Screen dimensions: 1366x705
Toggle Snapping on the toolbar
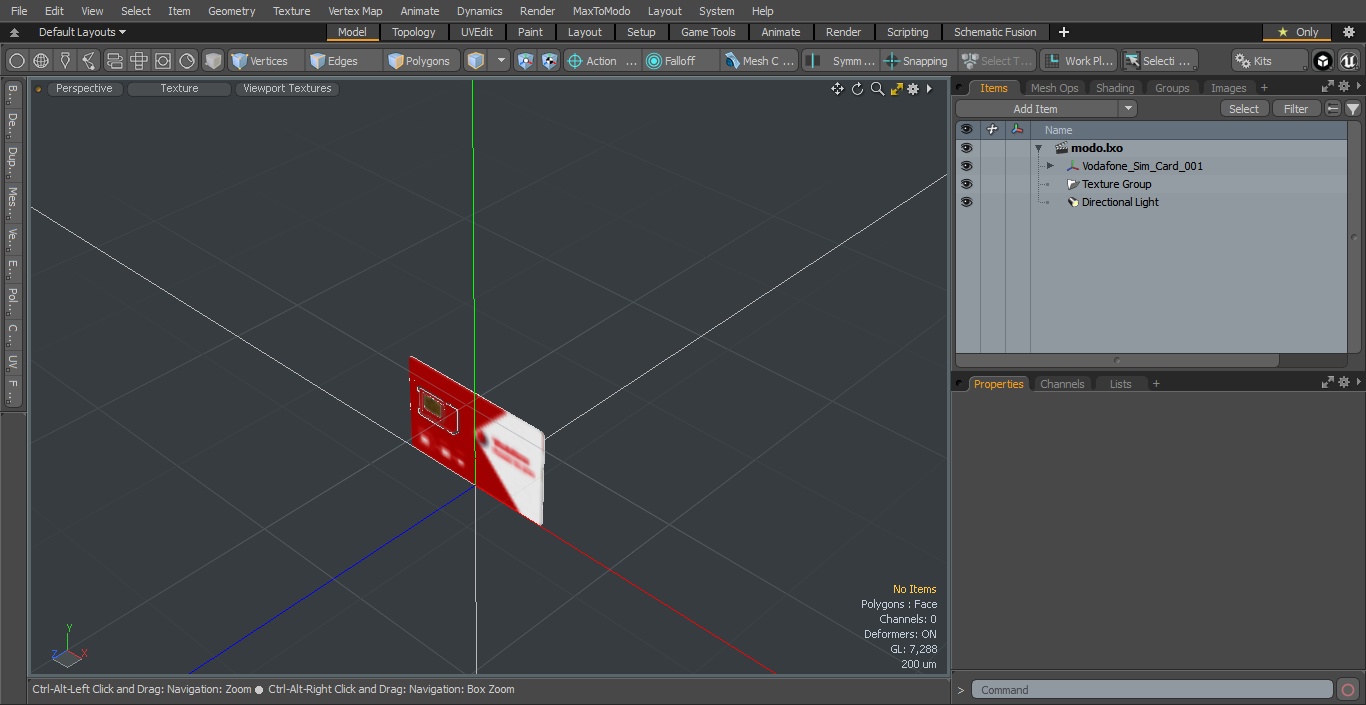click(916, 61)
